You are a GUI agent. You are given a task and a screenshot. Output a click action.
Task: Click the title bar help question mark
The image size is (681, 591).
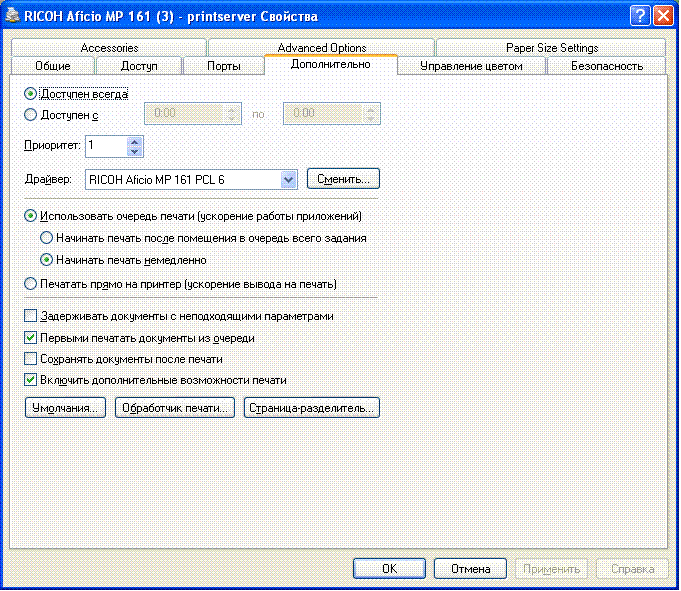[x=639, y=16]
